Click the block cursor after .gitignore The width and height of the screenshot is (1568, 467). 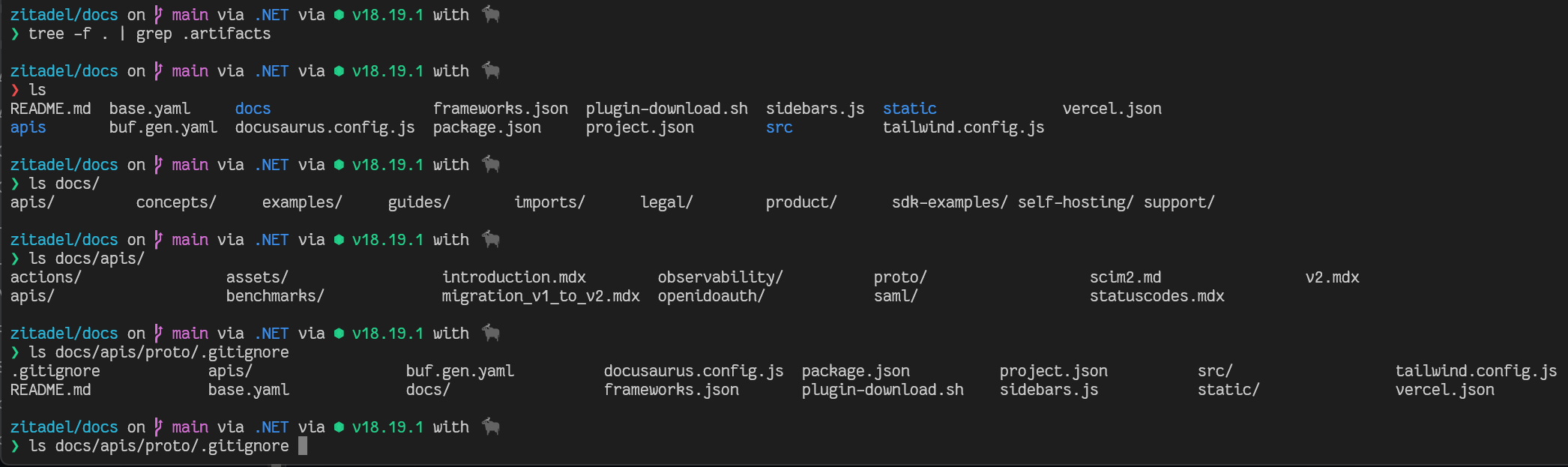pyautogui.click(x=303, y=446)
